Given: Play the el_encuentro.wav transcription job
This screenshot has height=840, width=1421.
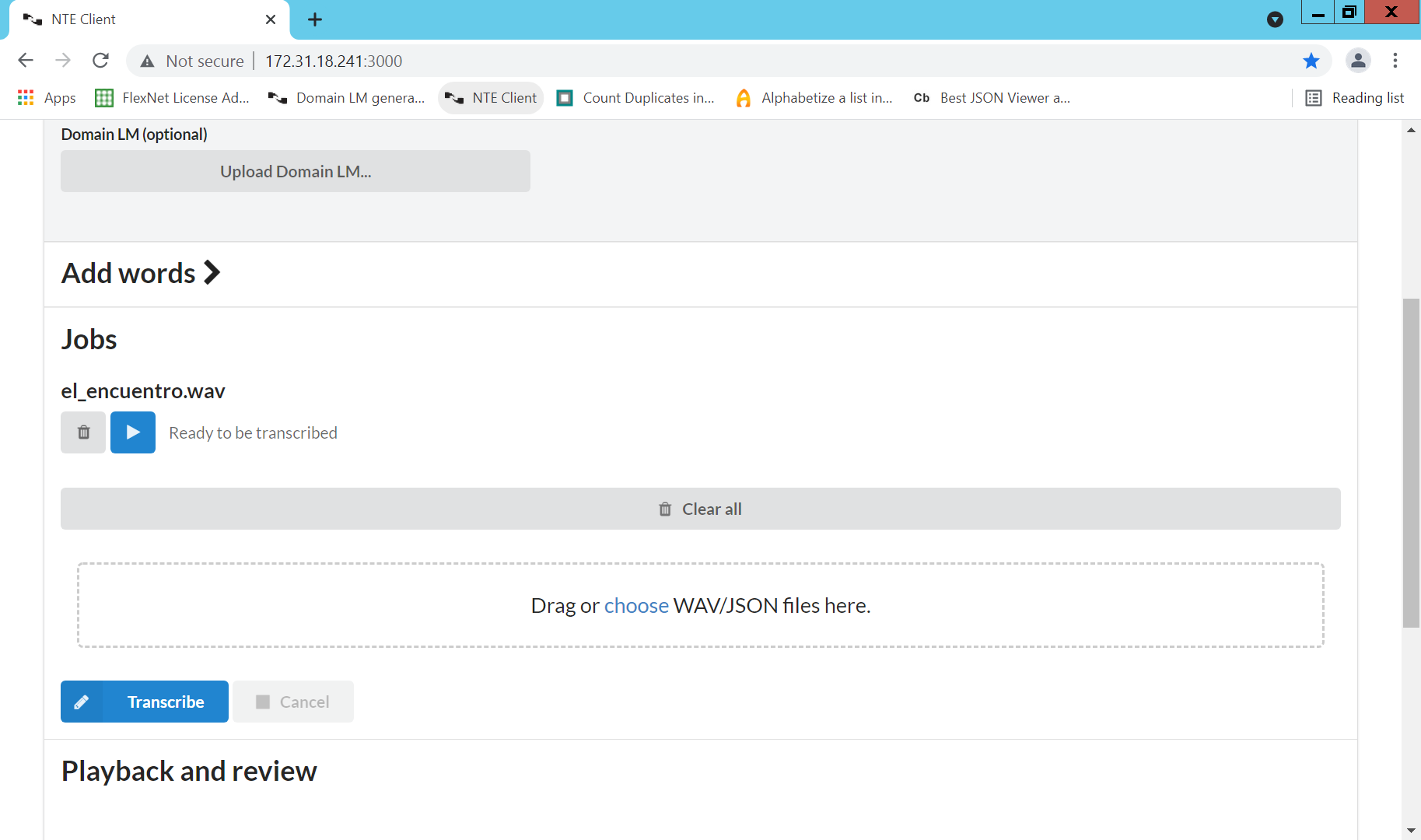Looking at the screenshot, I should coord(132,432).
